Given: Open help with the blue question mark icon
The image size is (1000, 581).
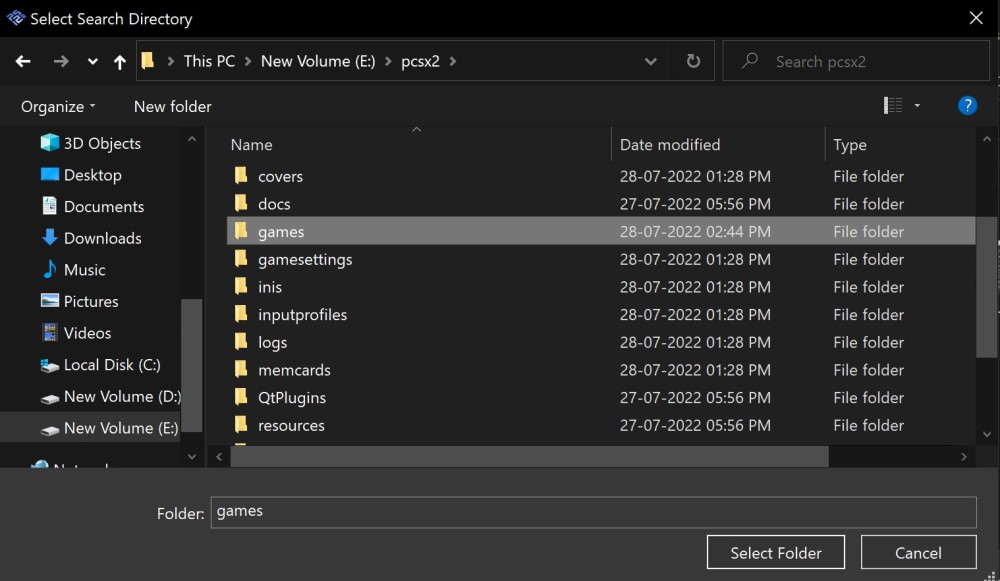Looking at the screenshot, I should point(967,105).
